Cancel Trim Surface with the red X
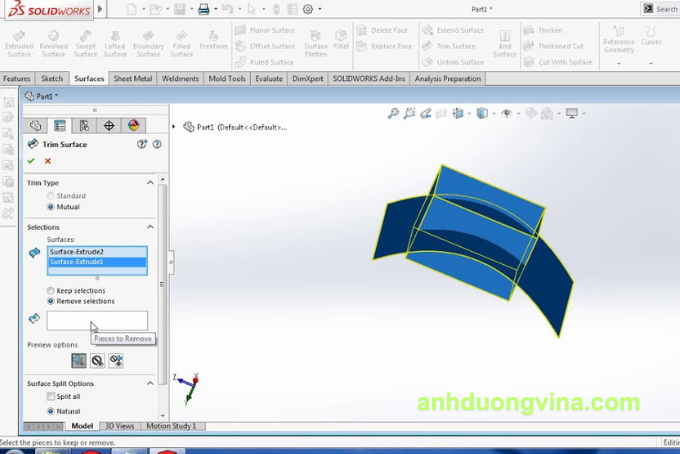The width and height of the screenshot is (680, 454). (x=47, y=161)
